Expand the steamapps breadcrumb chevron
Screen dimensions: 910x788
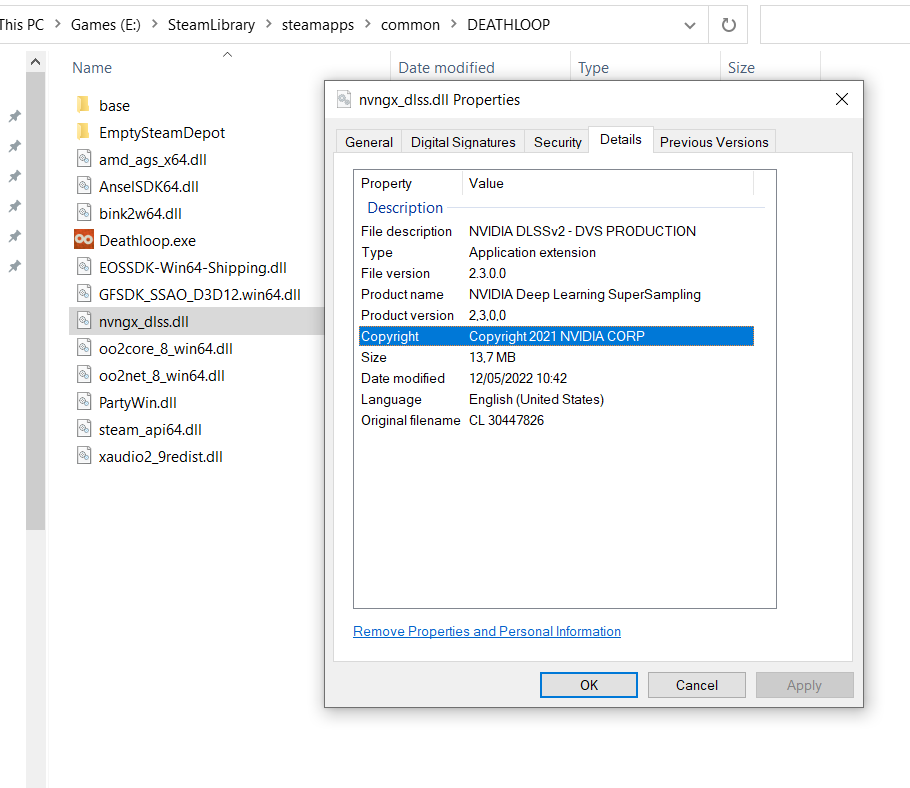click(x=367, y=24)
